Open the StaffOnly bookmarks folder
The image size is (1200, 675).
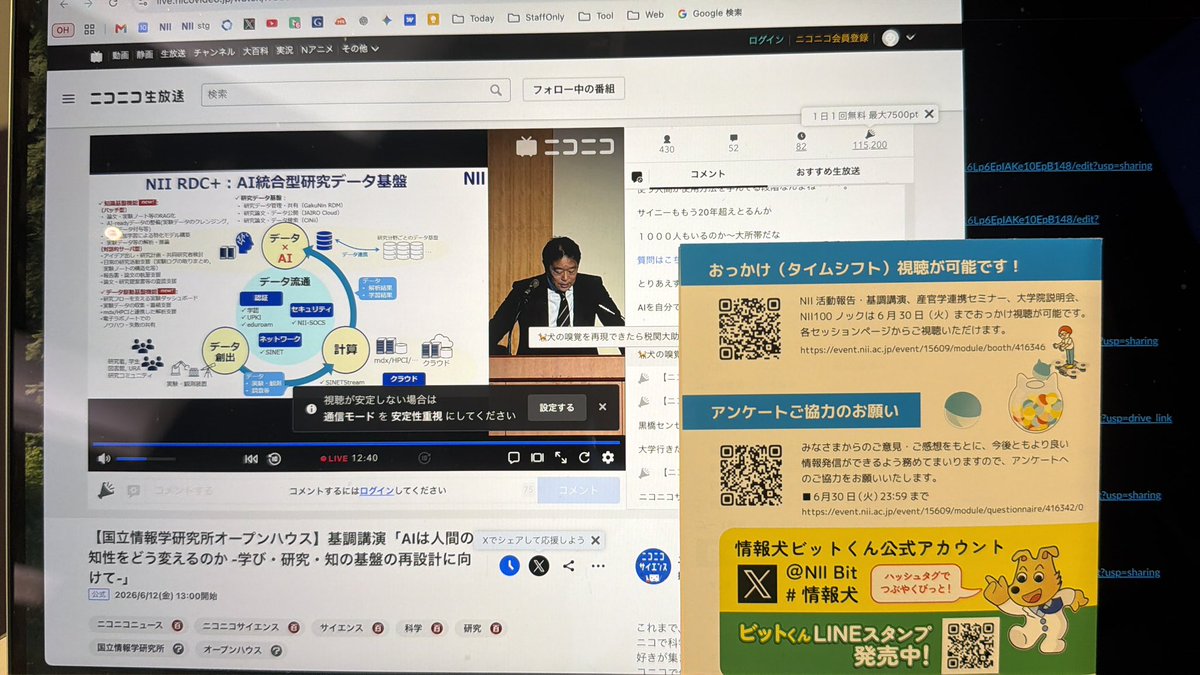point(536,17)
